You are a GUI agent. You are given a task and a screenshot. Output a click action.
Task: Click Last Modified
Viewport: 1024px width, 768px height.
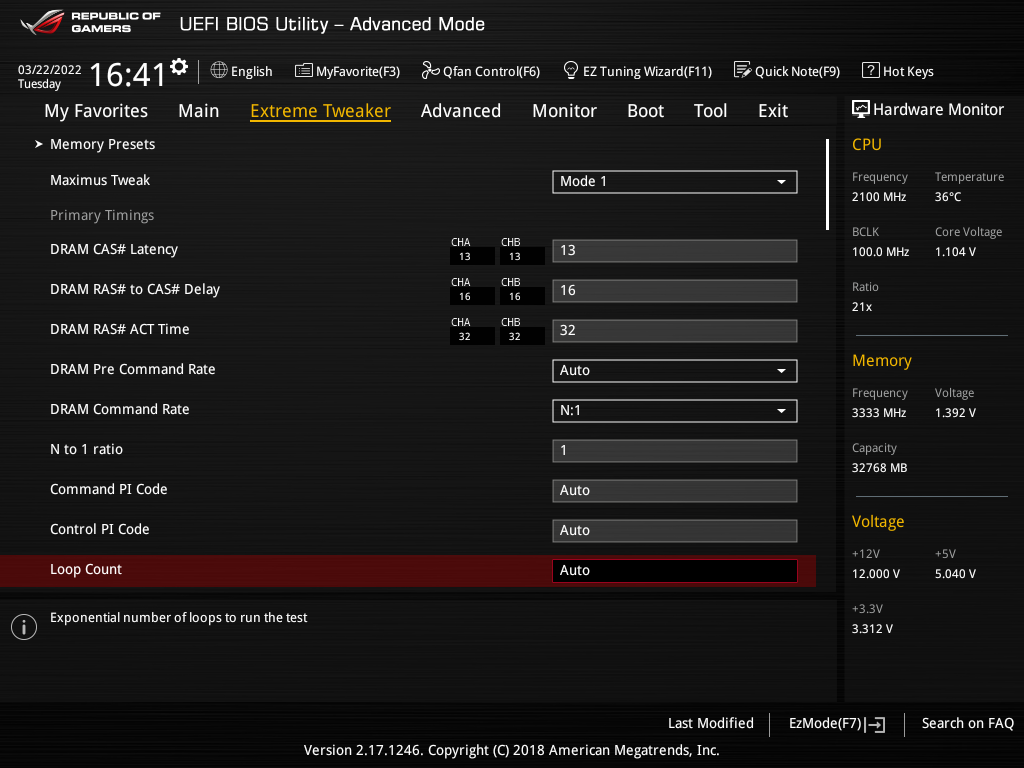[711, 723]
